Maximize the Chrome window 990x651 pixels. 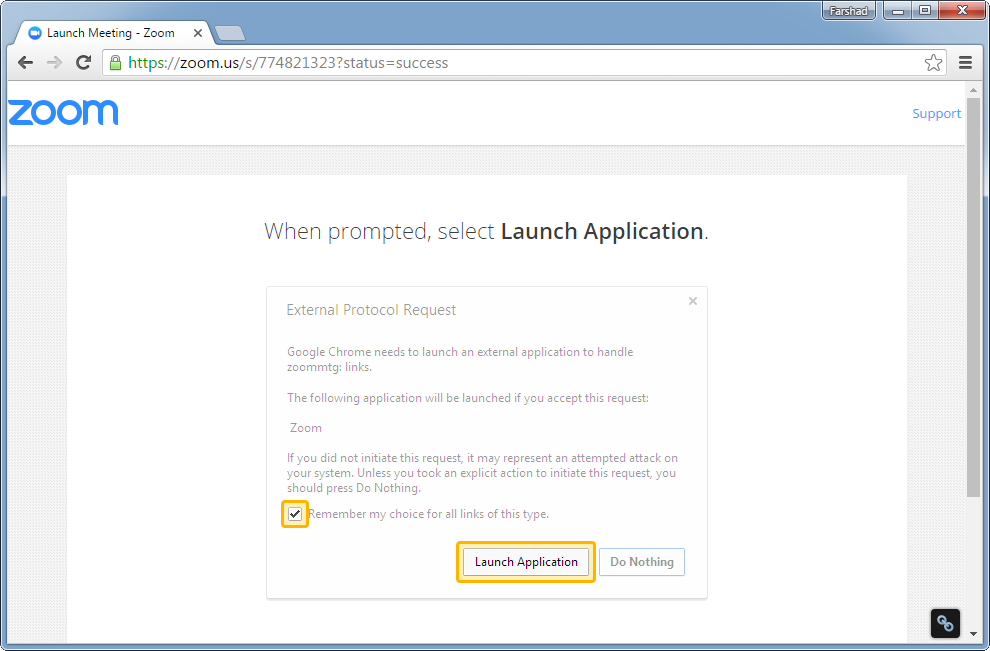(x=925, y=11)
